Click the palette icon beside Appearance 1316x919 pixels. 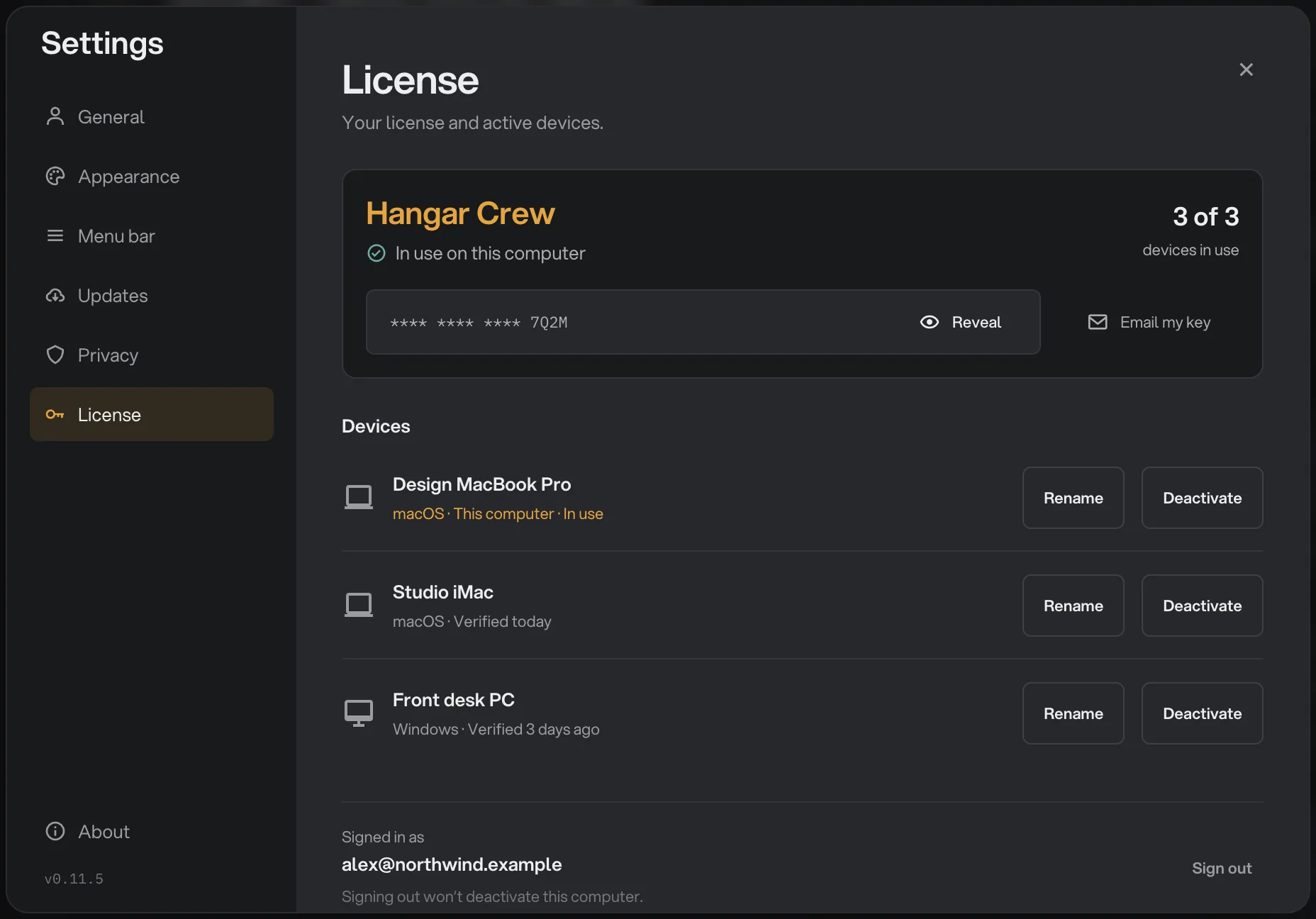click(x=55, y=176)
